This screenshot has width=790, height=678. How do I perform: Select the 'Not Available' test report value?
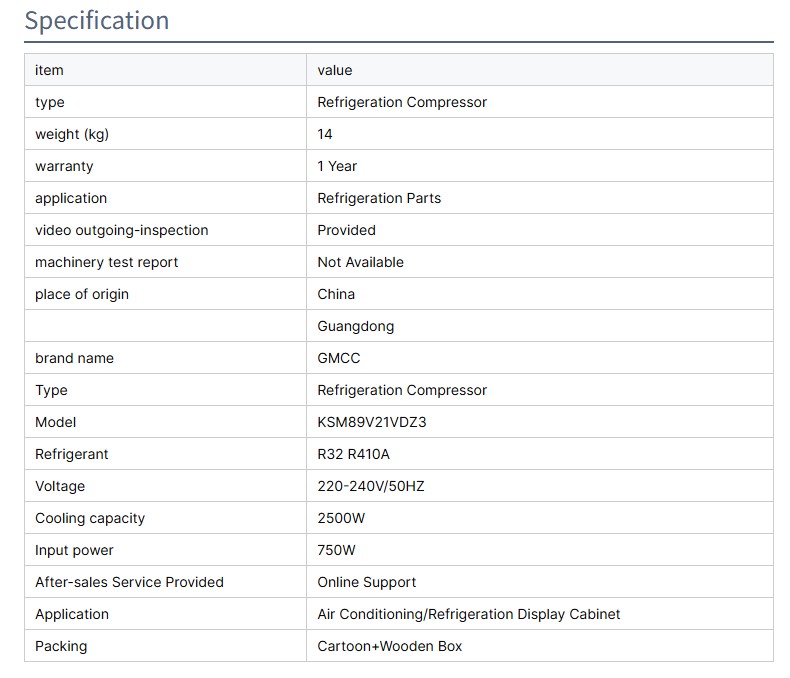360,262
